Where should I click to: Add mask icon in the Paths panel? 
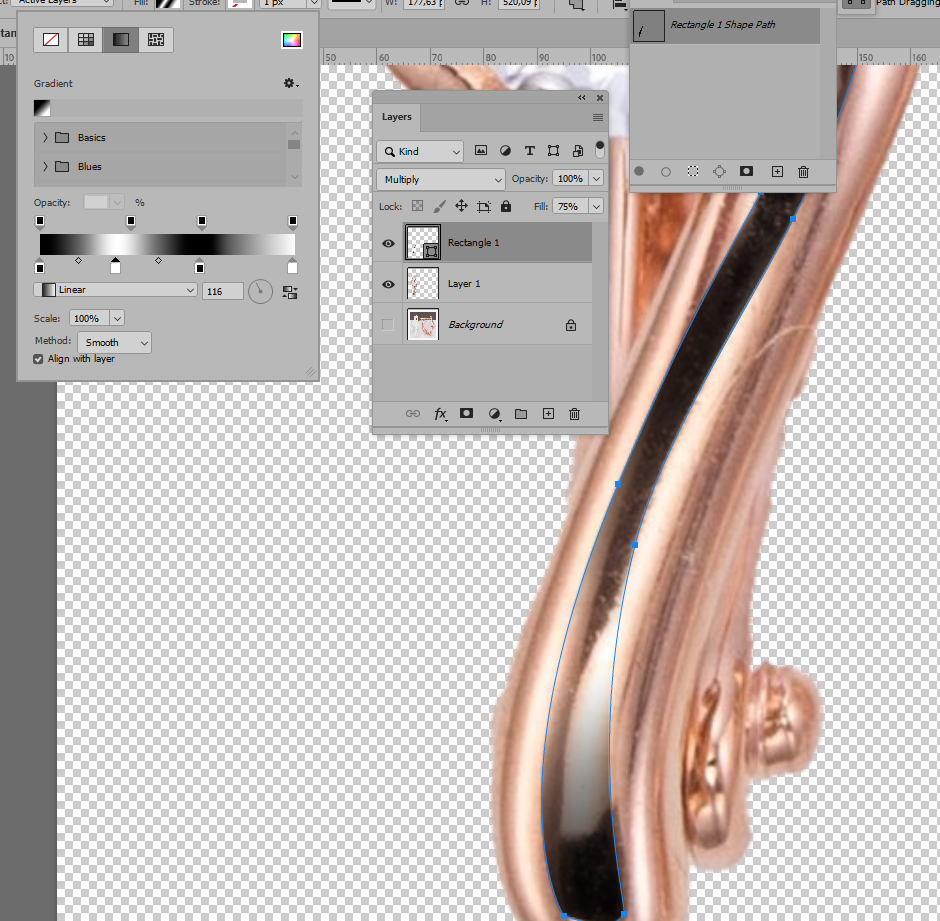click(x=746, y=171)
